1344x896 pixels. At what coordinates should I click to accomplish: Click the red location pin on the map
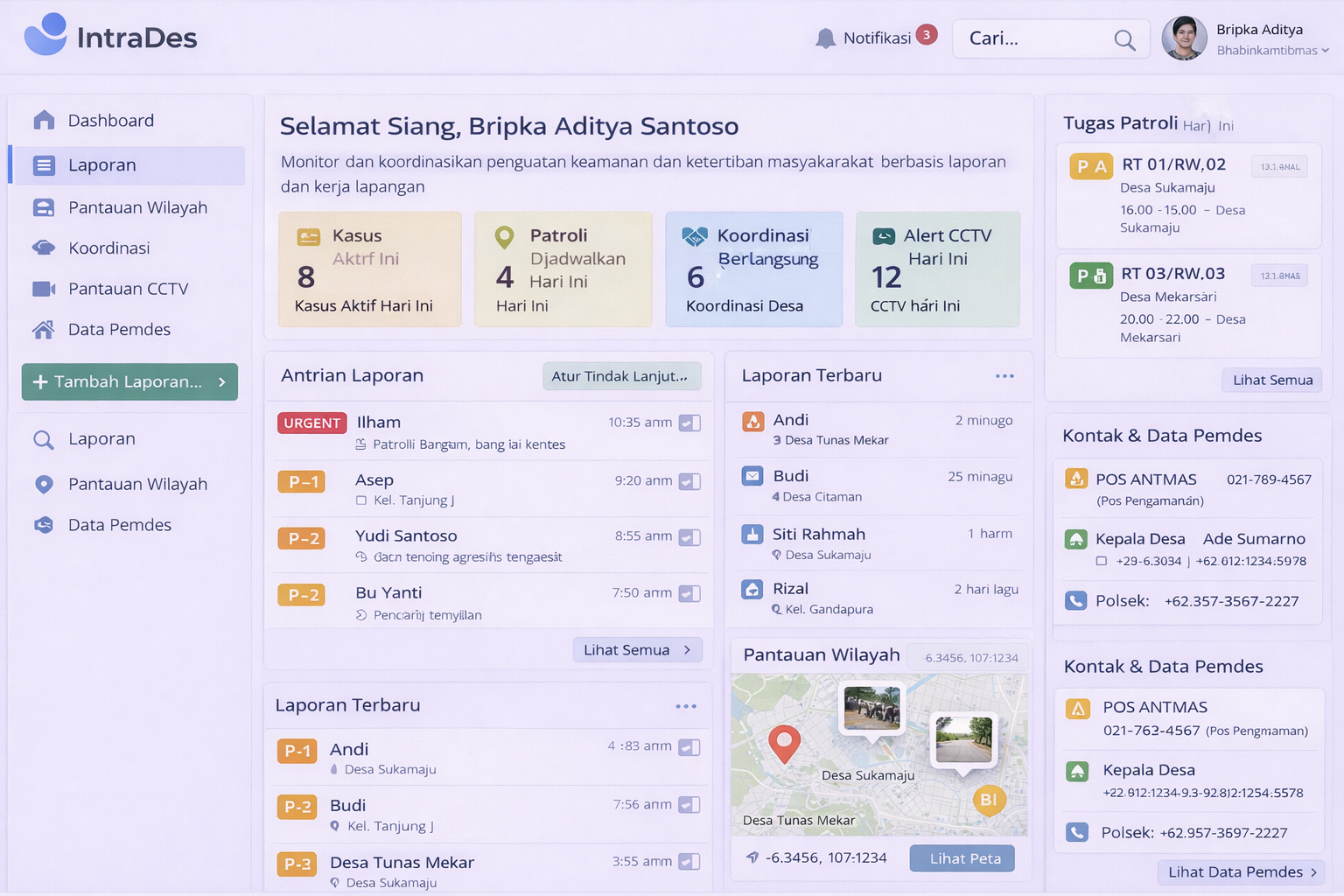784,743
